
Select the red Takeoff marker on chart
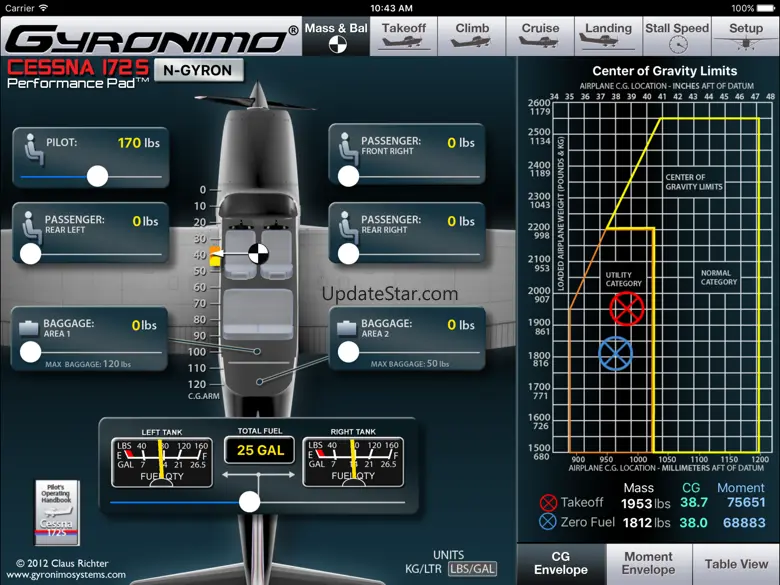(x=626, y=309)
